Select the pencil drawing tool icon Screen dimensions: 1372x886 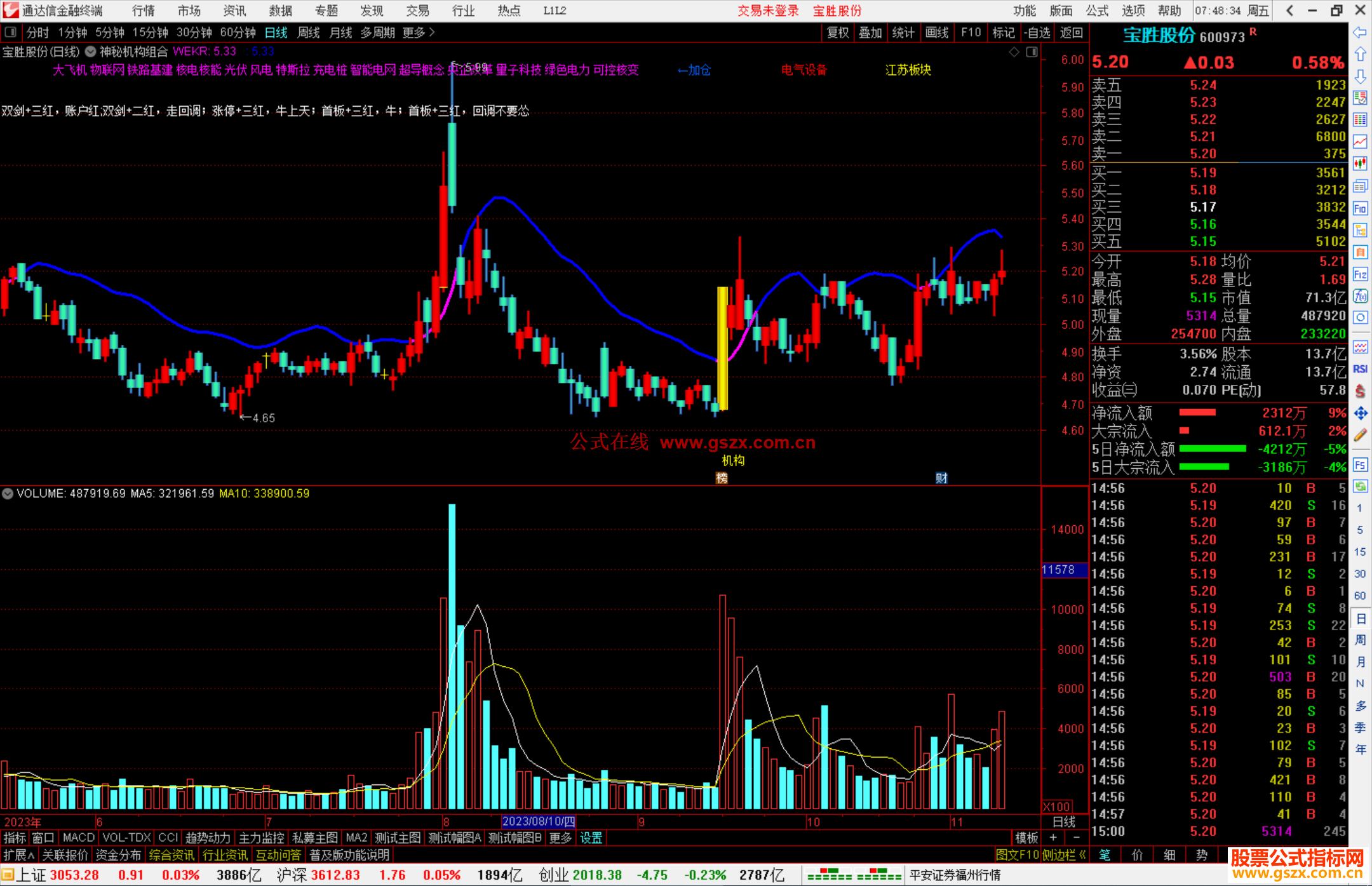1360,436
